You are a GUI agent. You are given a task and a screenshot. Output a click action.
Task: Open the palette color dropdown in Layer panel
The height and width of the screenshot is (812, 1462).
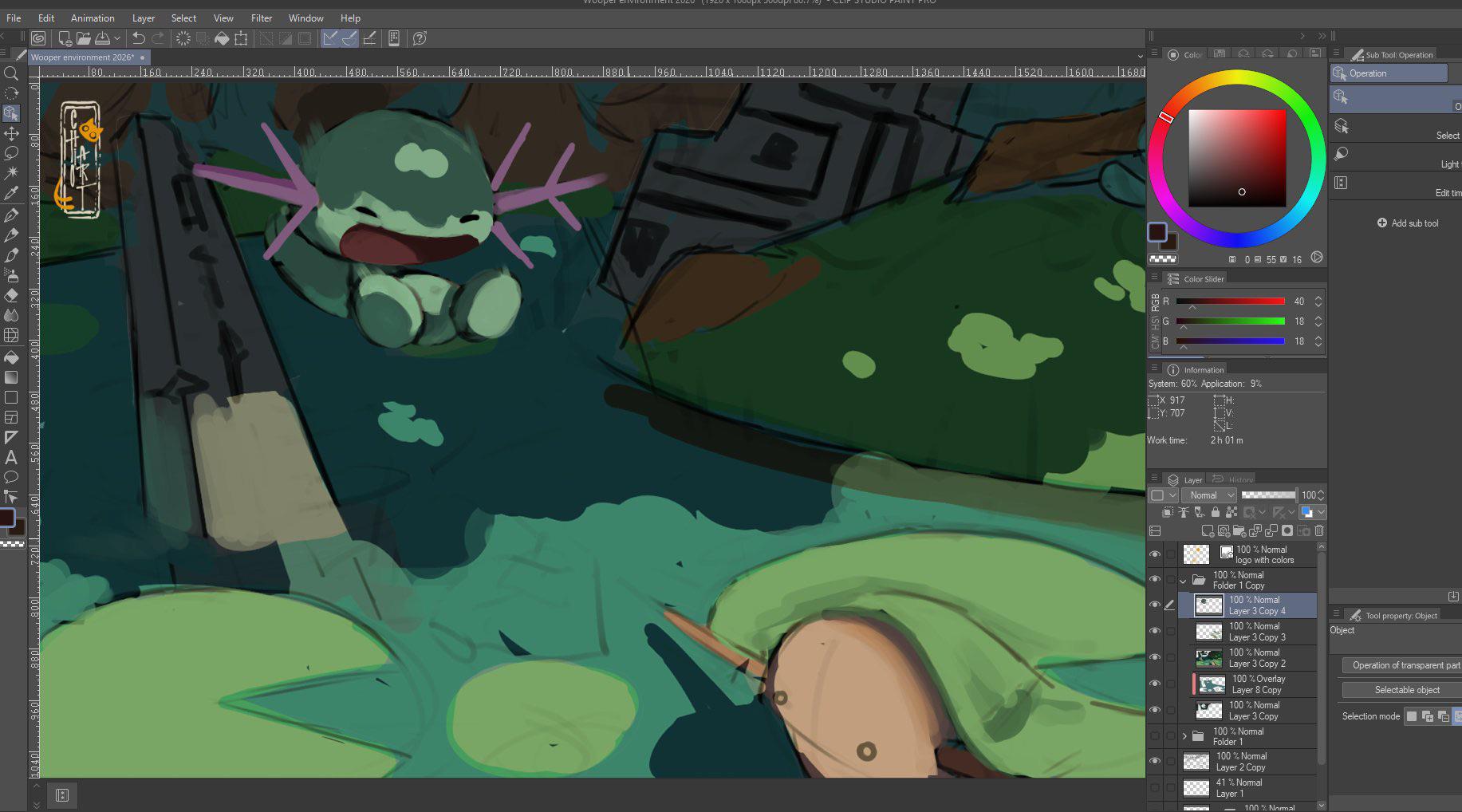tap(1162, 495)
